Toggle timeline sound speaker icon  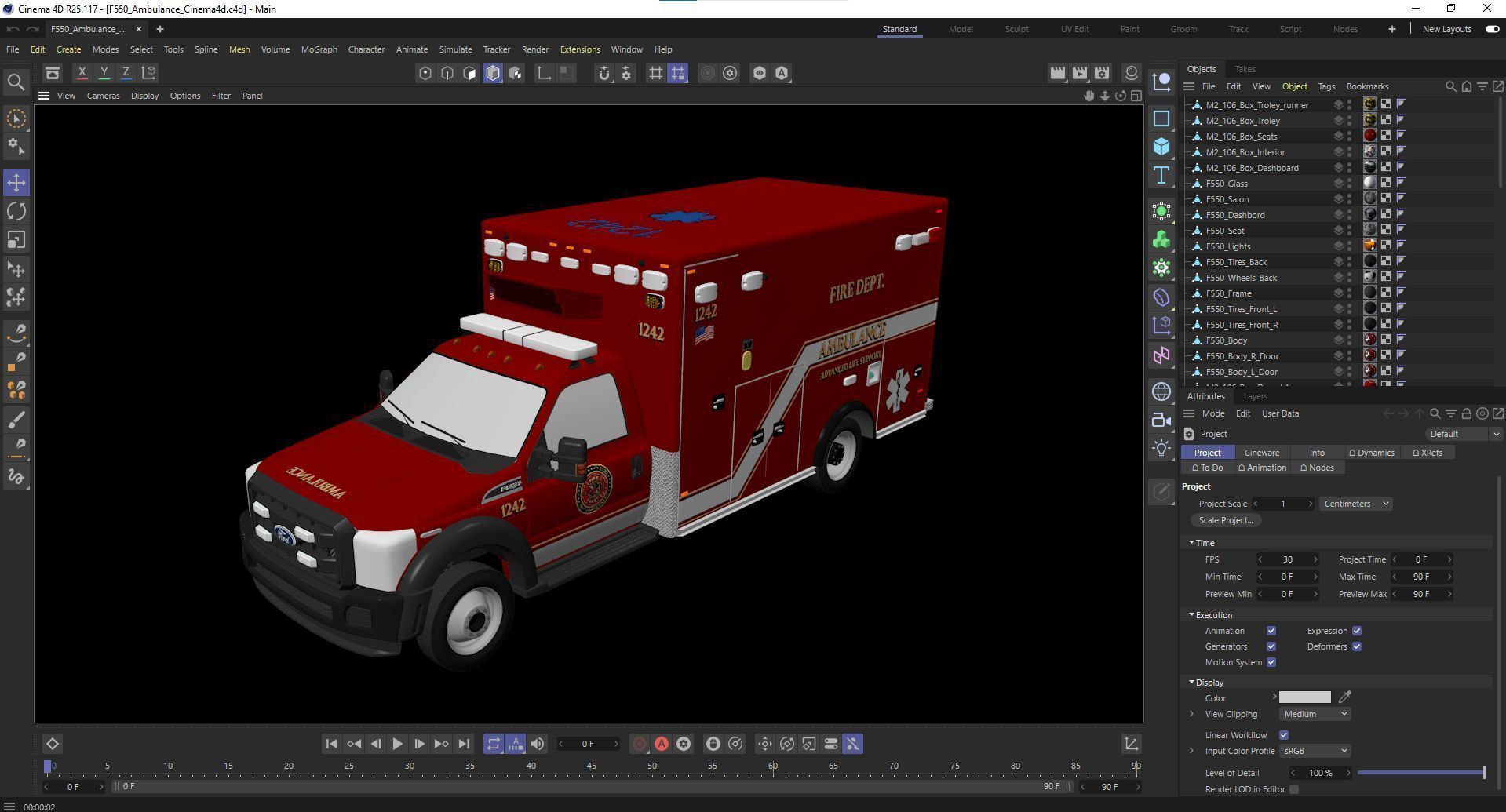pos(538,744)
